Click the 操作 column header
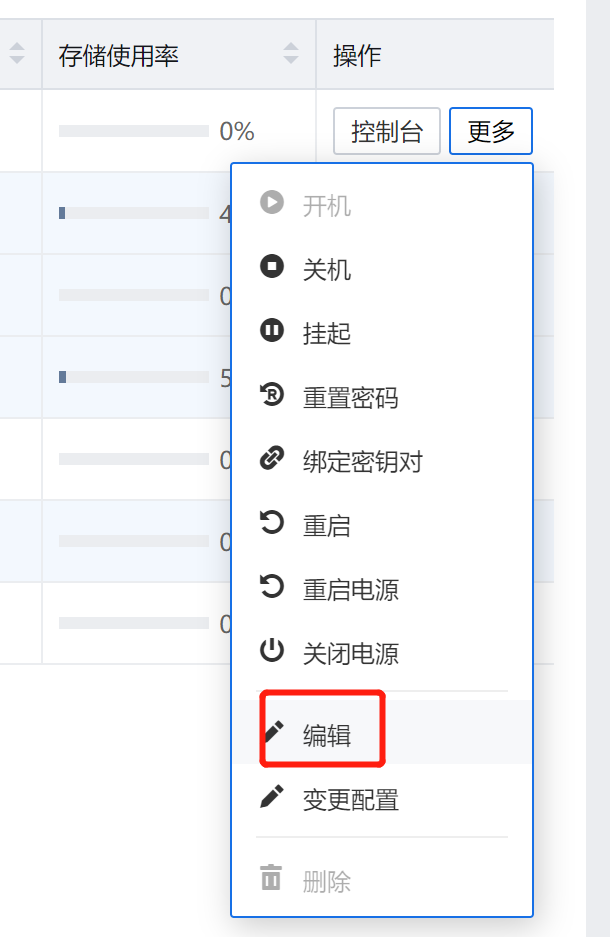Viewport: 610px width, 938px height. (357, 55)
